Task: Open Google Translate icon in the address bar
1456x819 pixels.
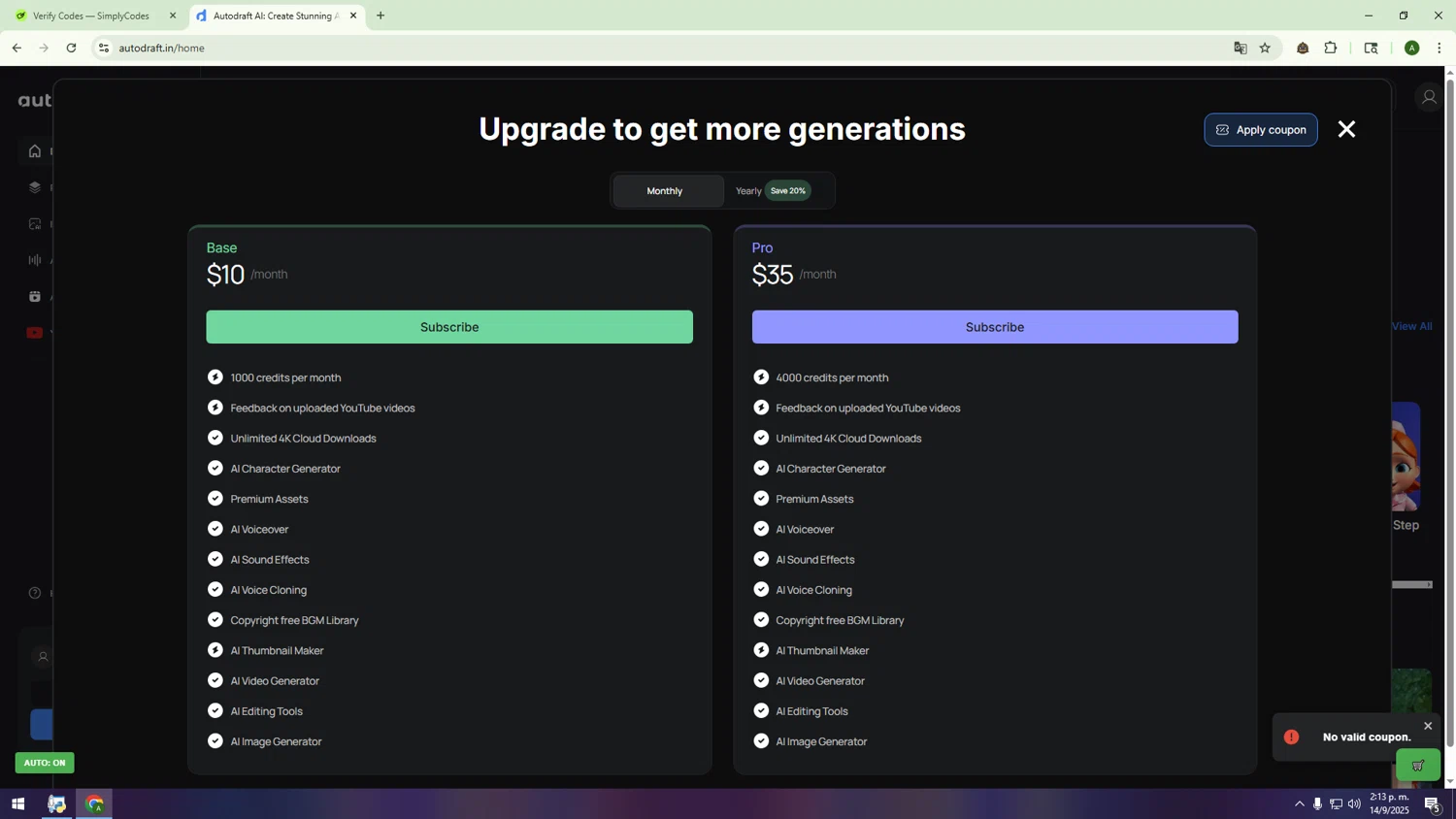Action: coord(1240,48)
